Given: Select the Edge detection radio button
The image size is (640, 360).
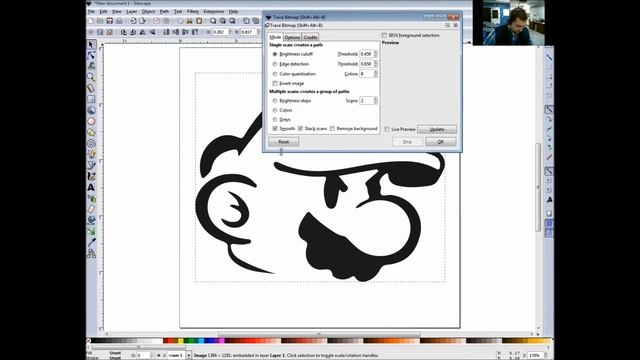Looking at the screenshot, I should pyautogui.click(x=275, y=64).
